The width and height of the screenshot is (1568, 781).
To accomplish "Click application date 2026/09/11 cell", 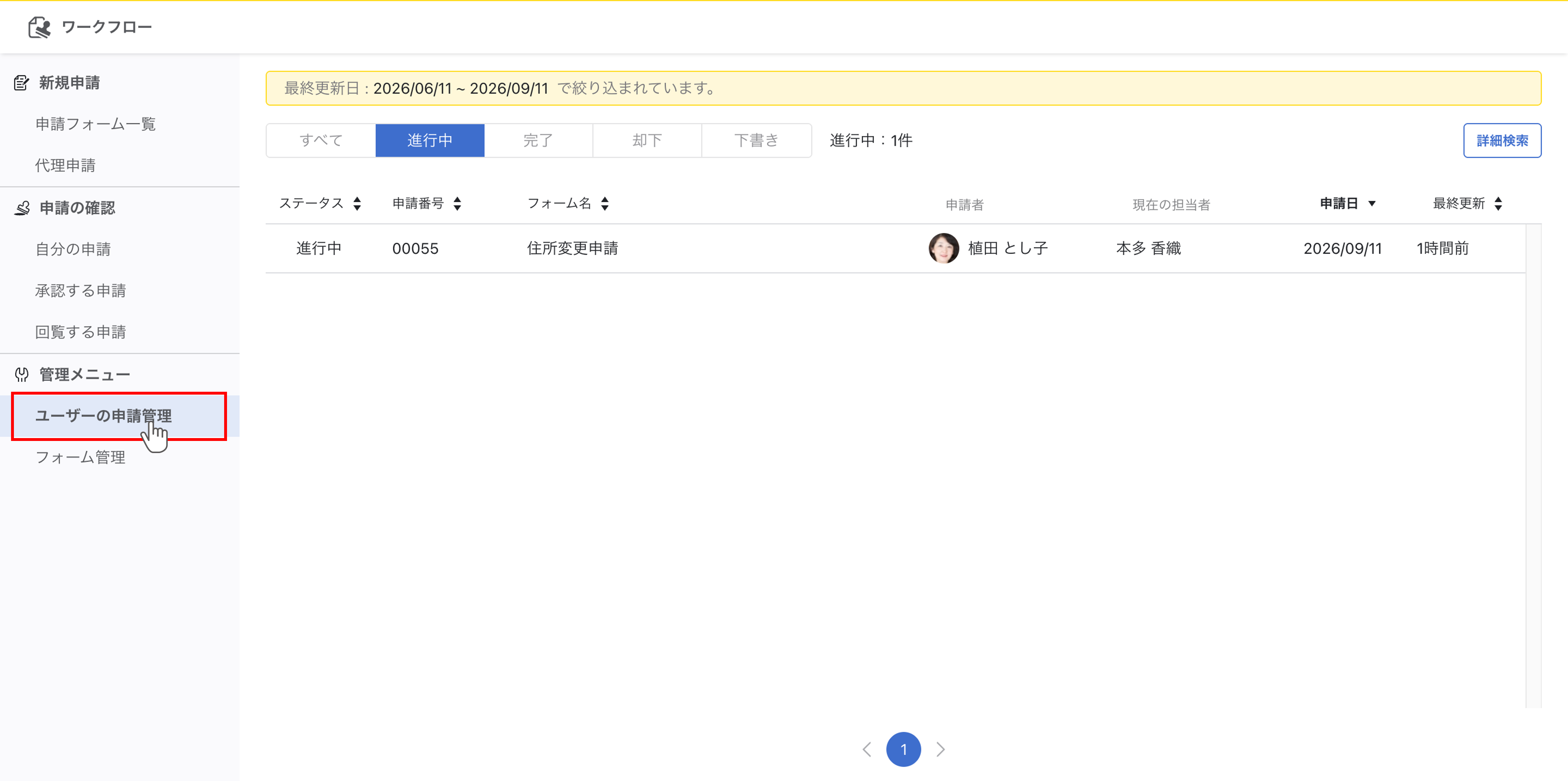I will pos(1342,248).
